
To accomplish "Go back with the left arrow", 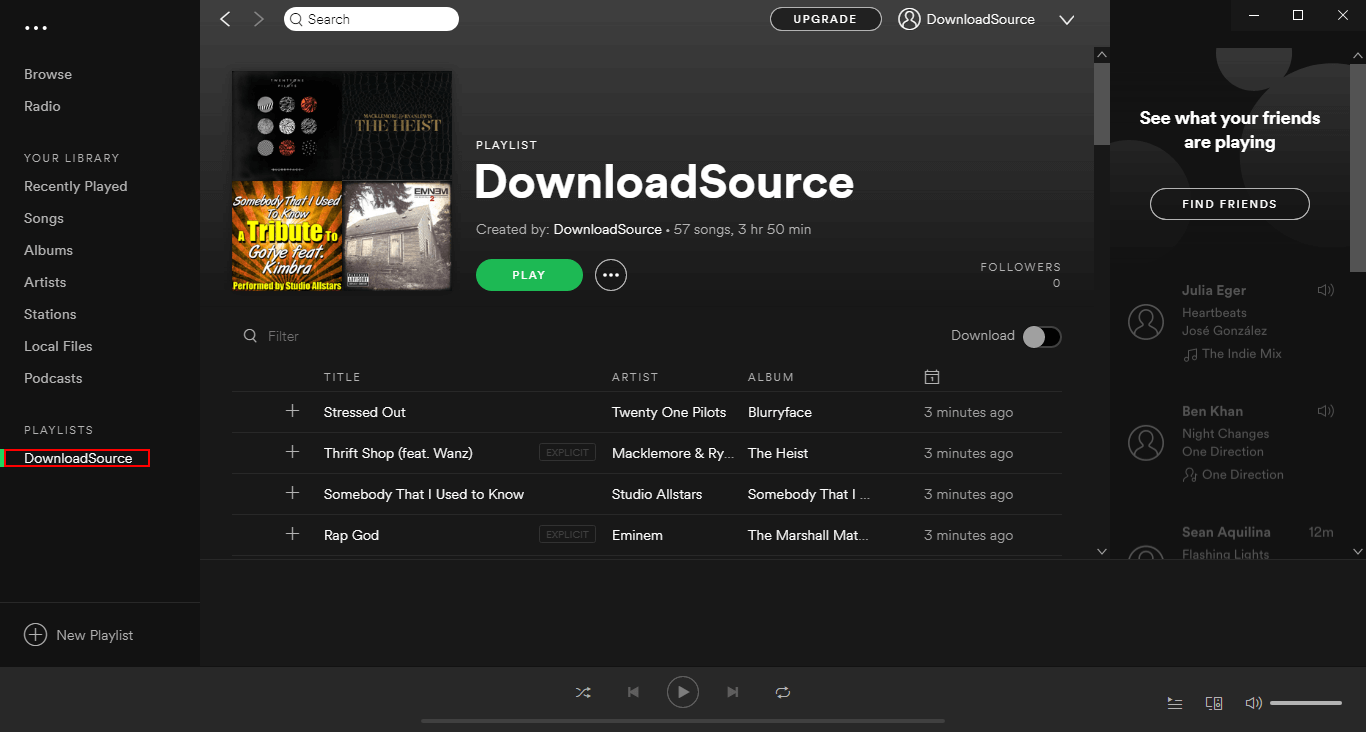I will (x=225, y=19).
